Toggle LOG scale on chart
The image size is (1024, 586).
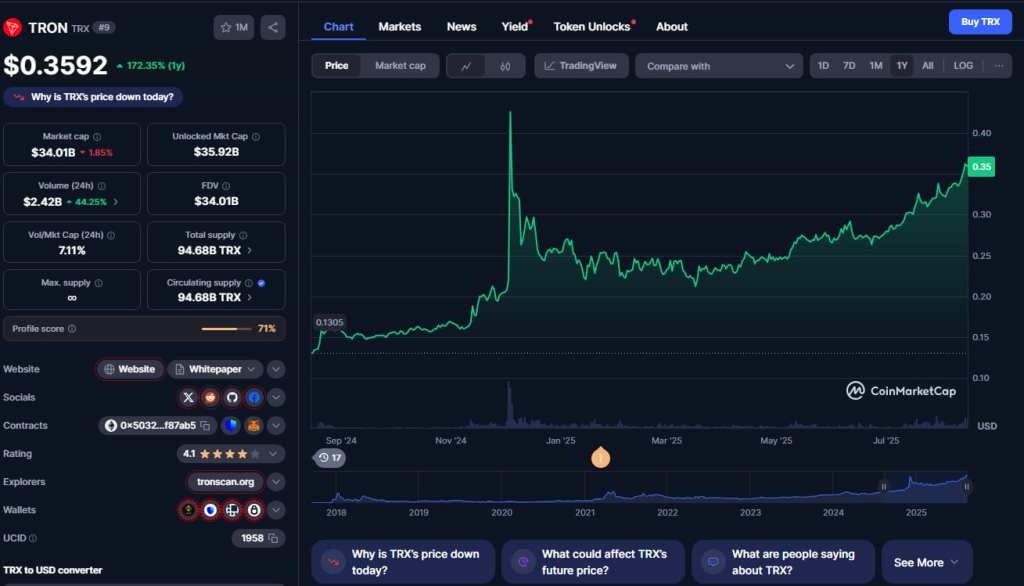click(963, 65)
